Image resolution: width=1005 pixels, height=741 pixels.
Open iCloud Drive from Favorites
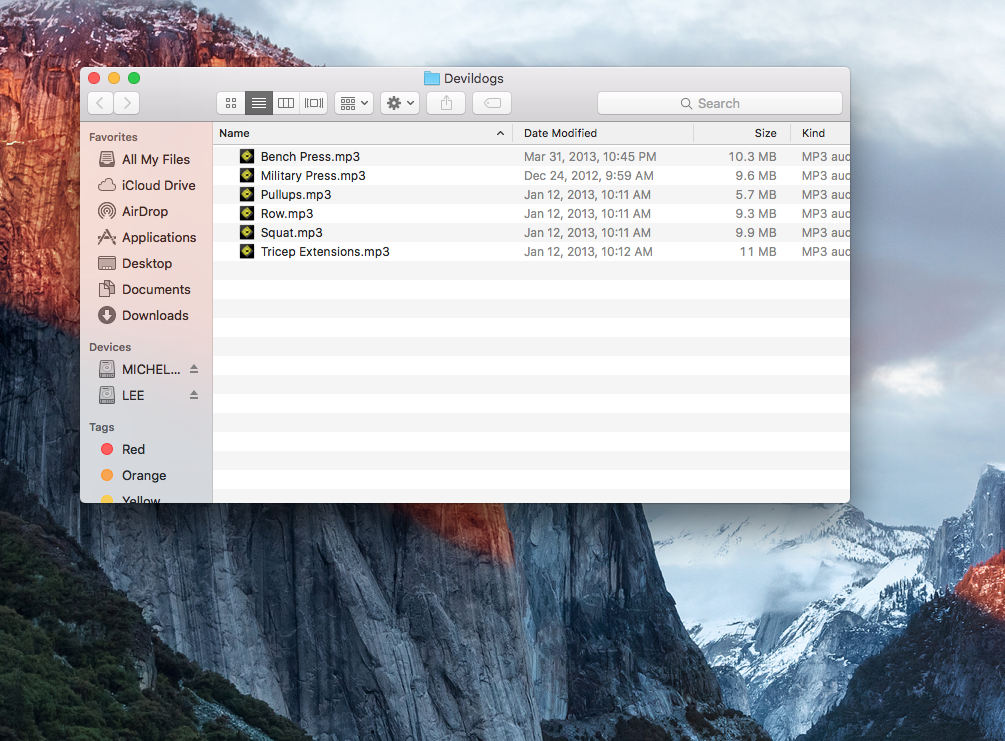(x=157, y=185)
